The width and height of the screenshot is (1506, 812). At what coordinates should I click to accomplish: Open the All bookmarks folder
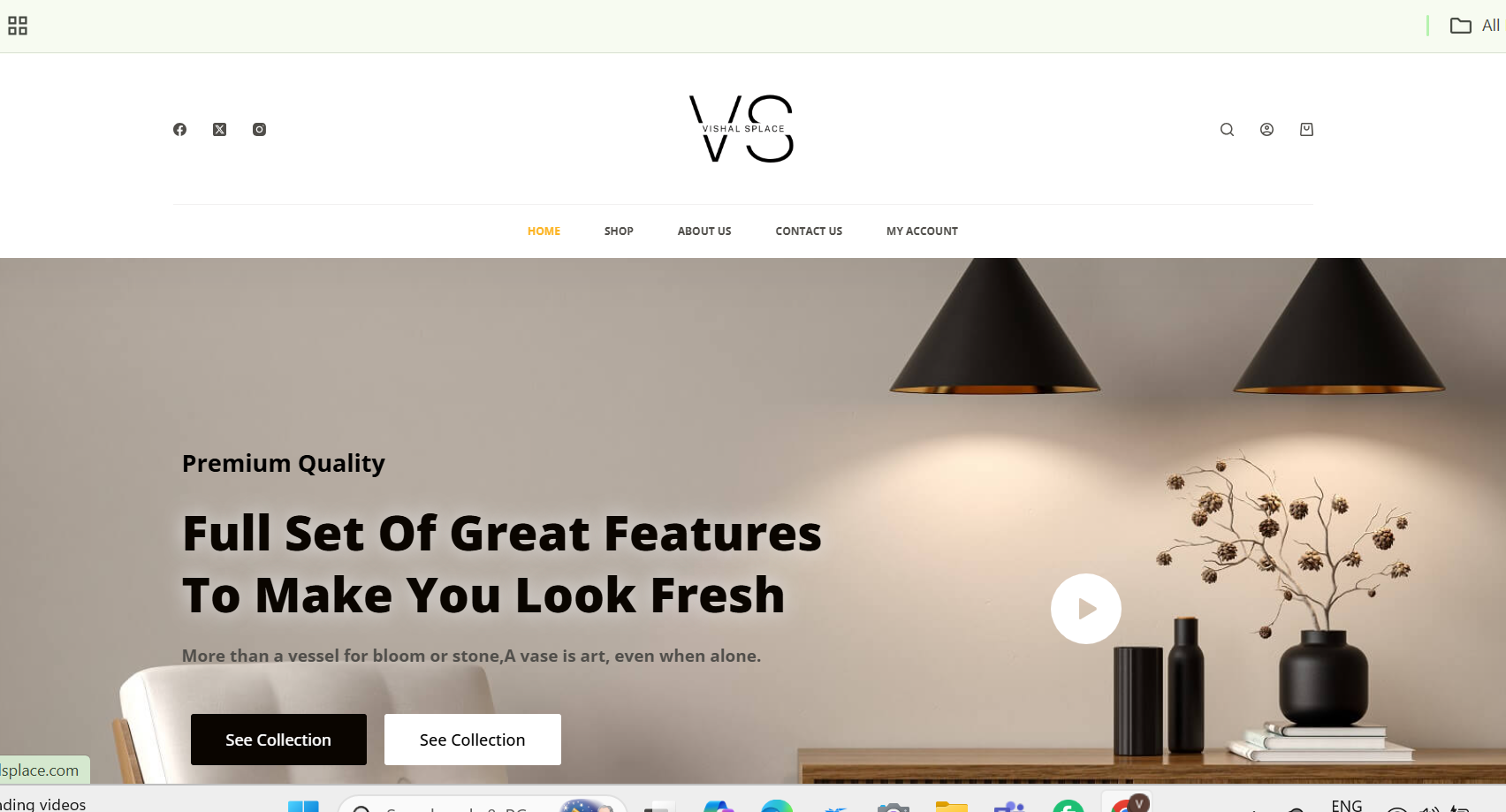point(1475,26)
